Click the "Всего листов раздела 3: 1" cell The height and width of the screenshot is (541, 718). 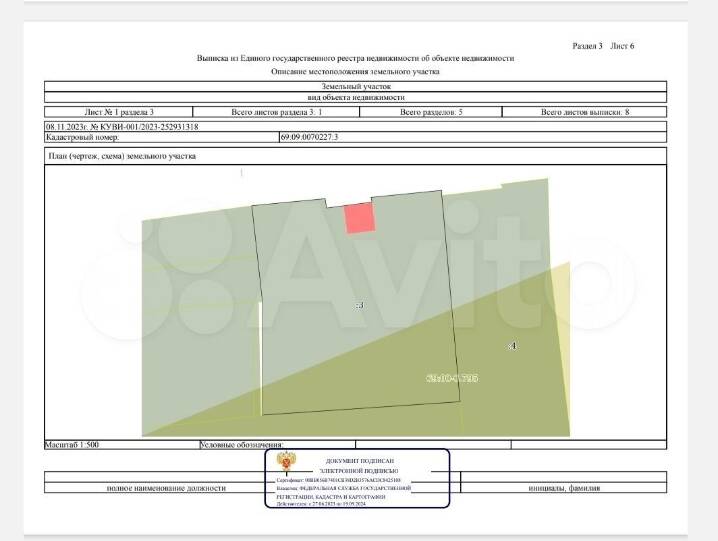point(271,112)
